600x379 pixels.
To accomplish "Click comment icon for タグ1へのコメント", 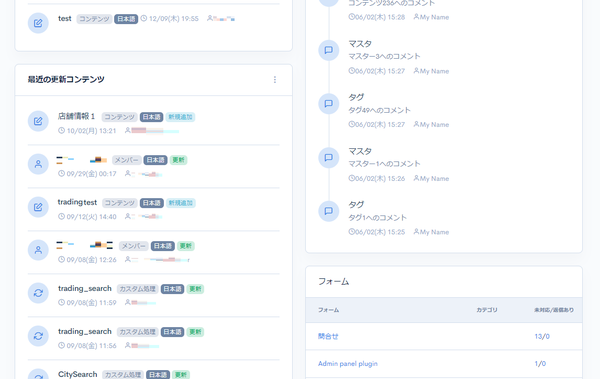I will (x=328, y=211).
